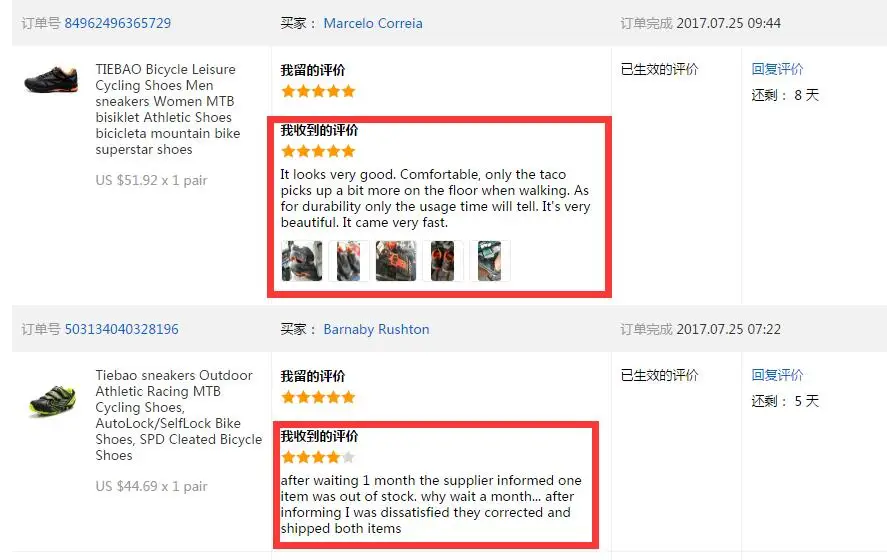Open the green black cycling shoe product image
This screenshot has width=887, height=560.
coord(53,400)
